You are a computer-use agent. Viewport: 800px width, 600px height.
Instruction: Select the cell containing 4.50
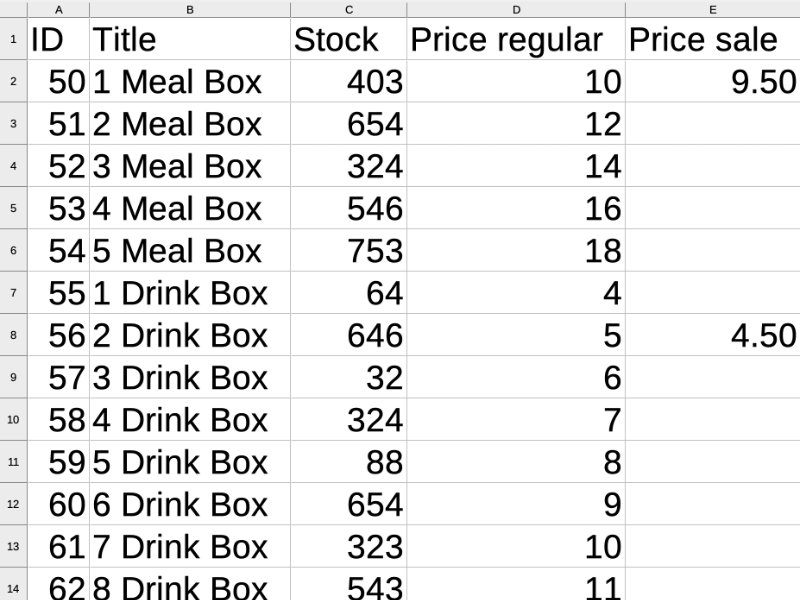click(713, 335)
